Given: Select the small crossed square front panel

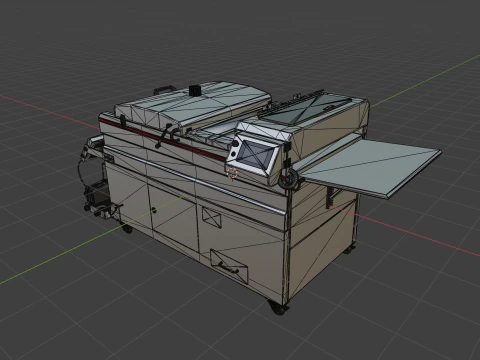Looking at the screenshot, I should tap(212, 217).
